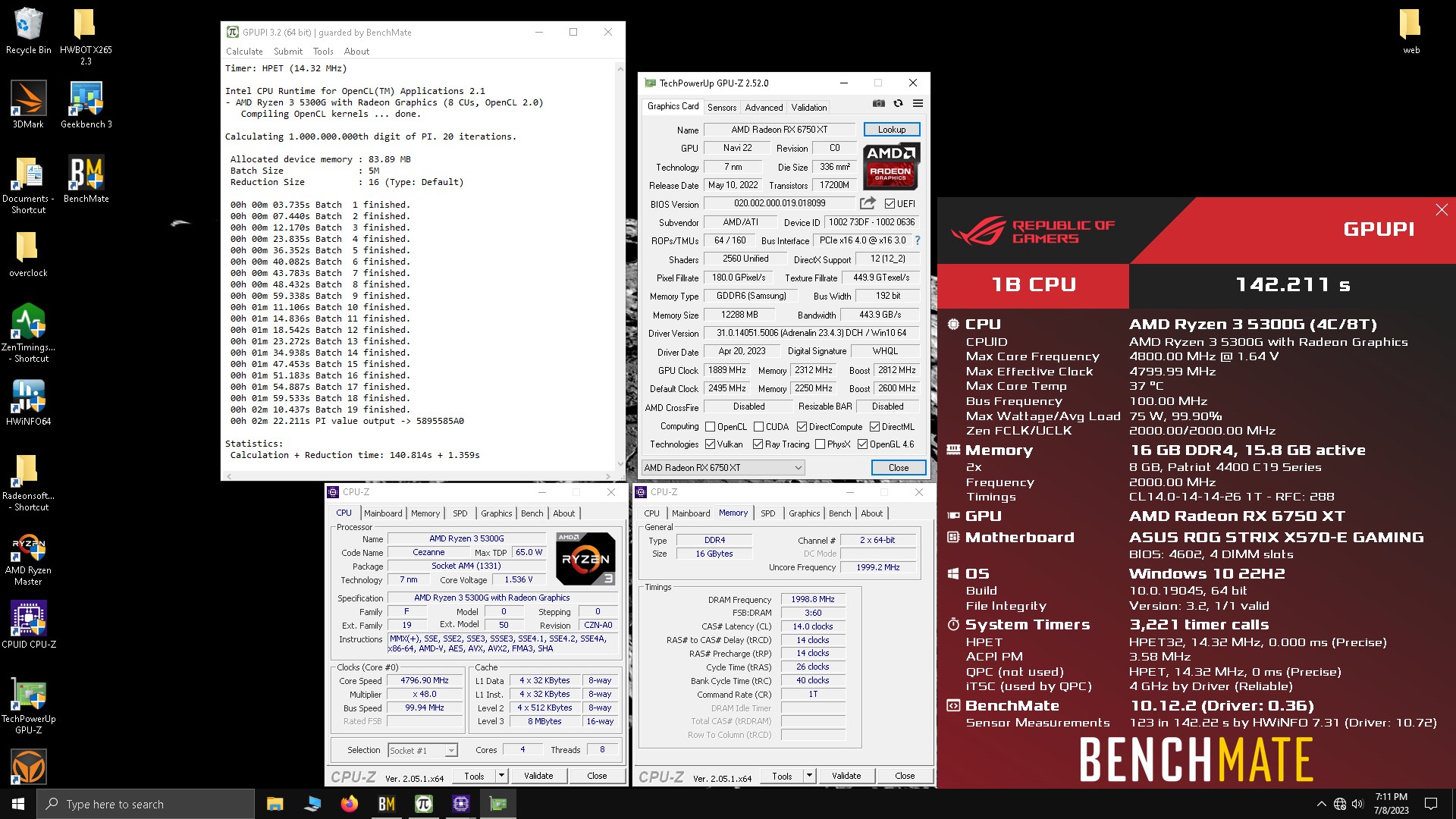Click Validate in the CPU-Z Memory window
The height and width of the screenshot is (819, 1456).
[846, 776]
